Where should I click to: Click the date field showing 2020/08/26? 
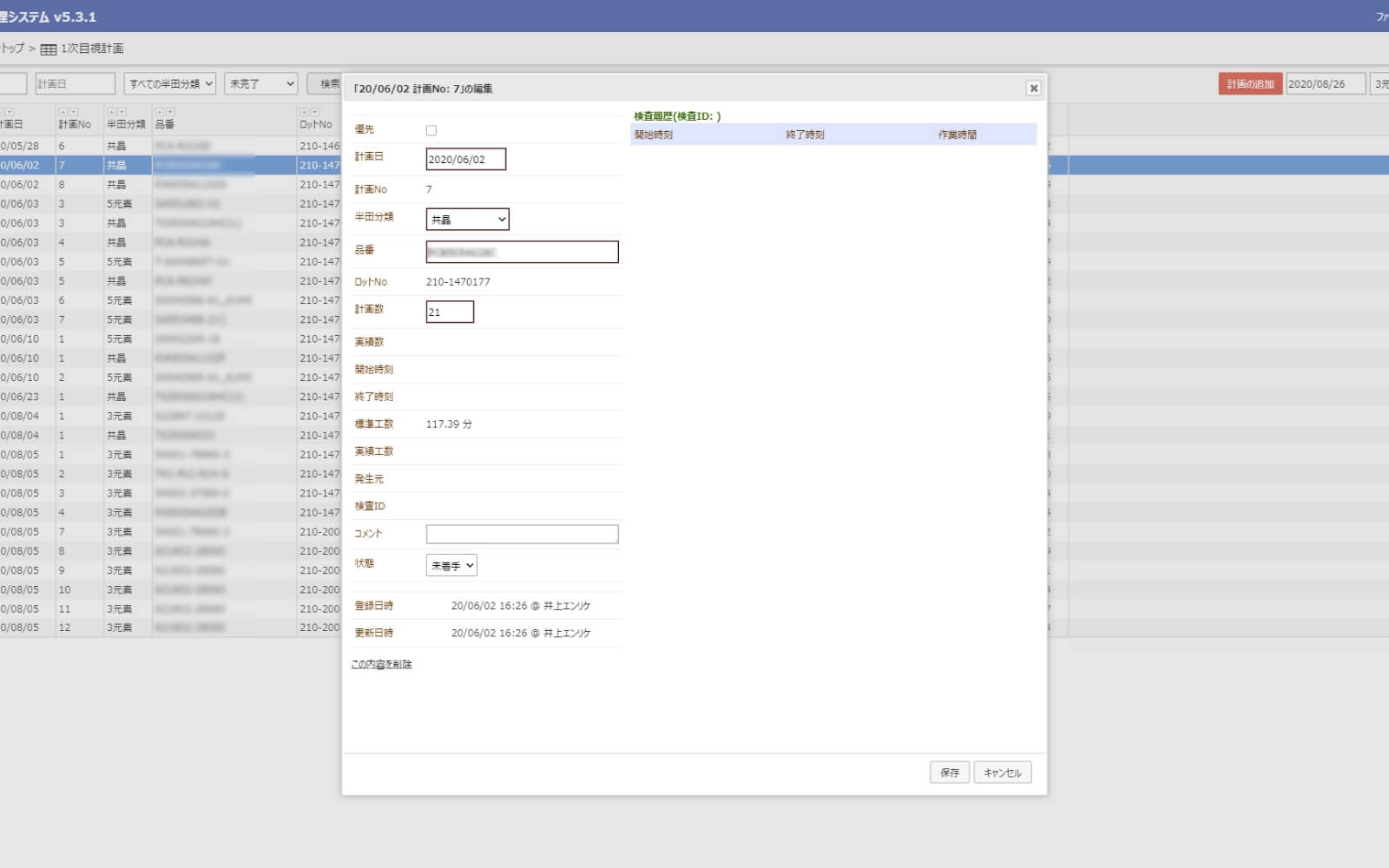point(1326,83)
